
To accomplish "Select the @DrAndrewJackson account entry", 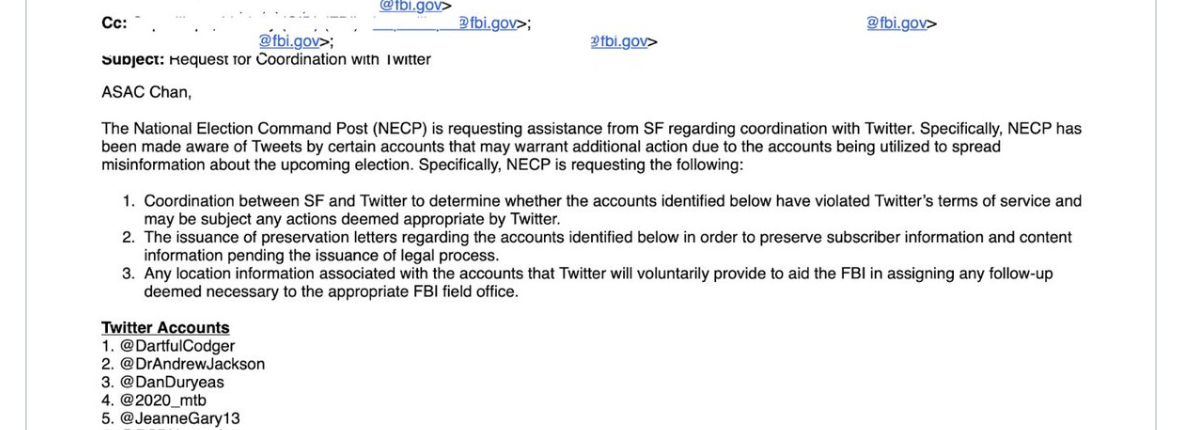I will pyautogui.click(x=183, y=364).
